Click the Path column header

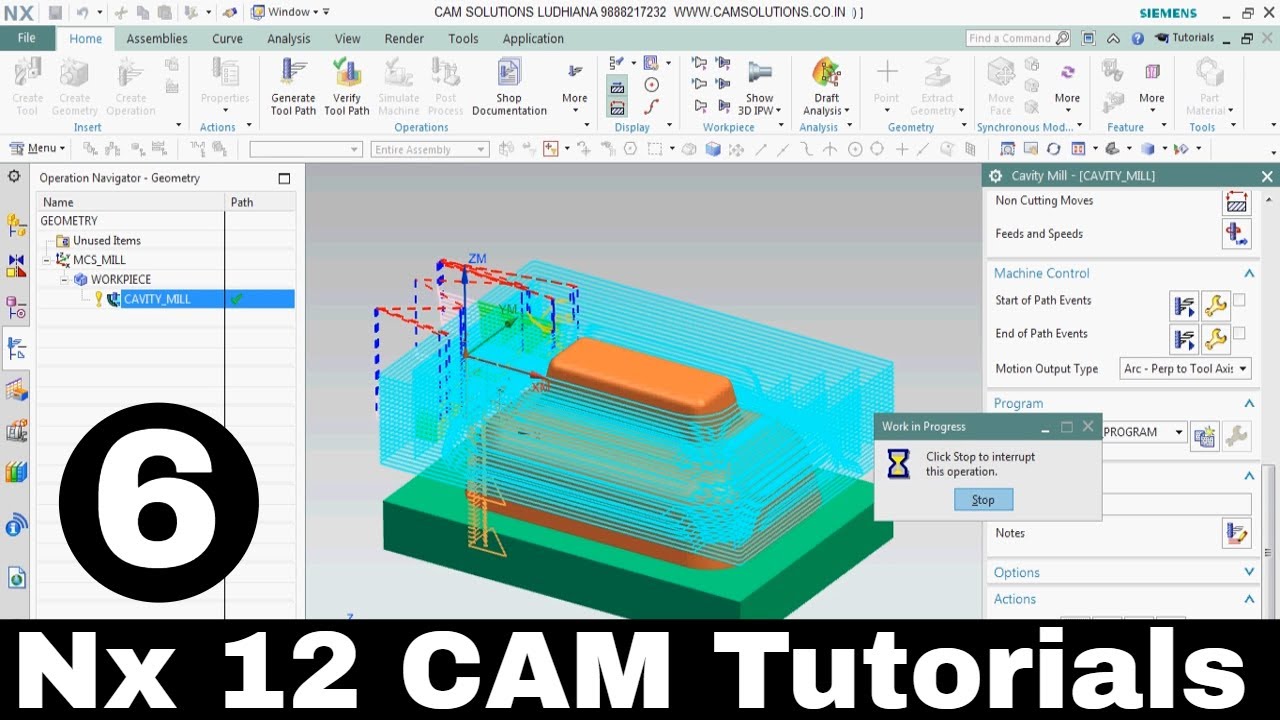point(261,202)
